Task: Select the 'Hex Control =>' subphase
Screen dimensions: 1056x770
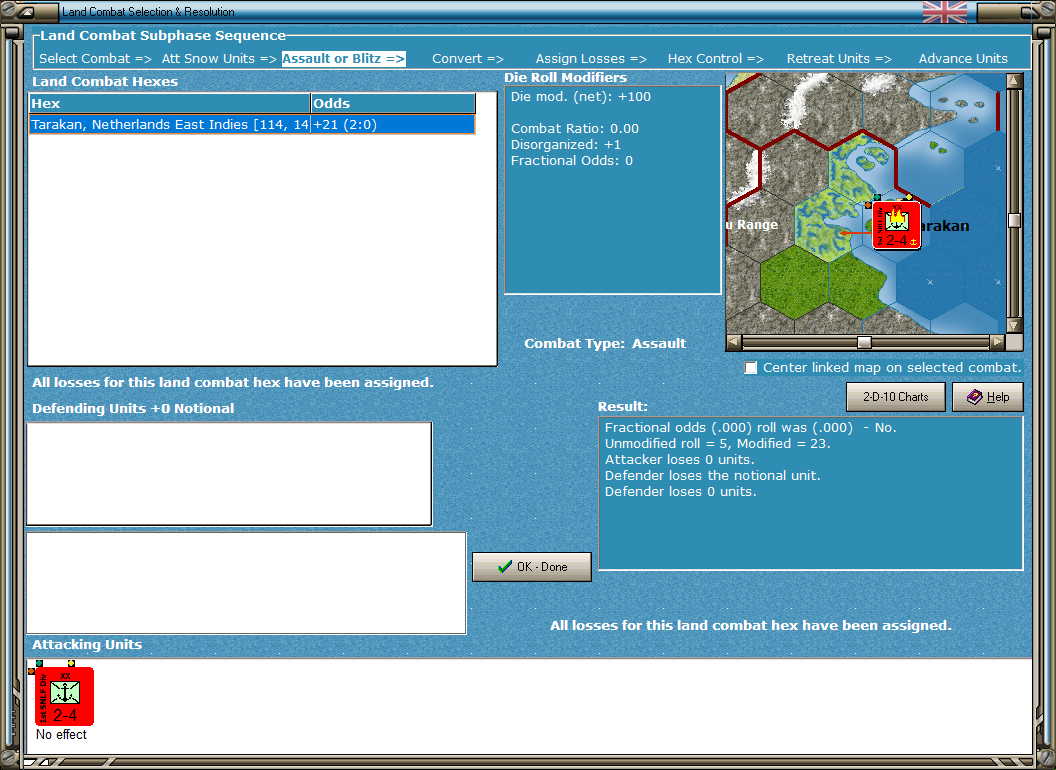Action: click(715, 59)
